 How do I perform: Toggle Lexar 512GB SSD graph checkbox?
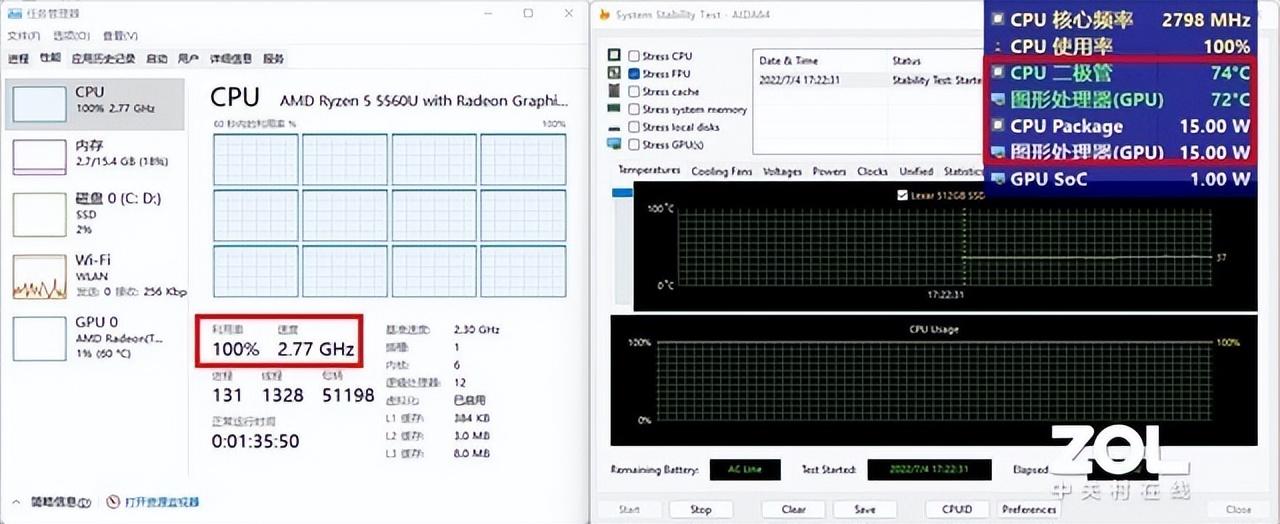(904, 196)
